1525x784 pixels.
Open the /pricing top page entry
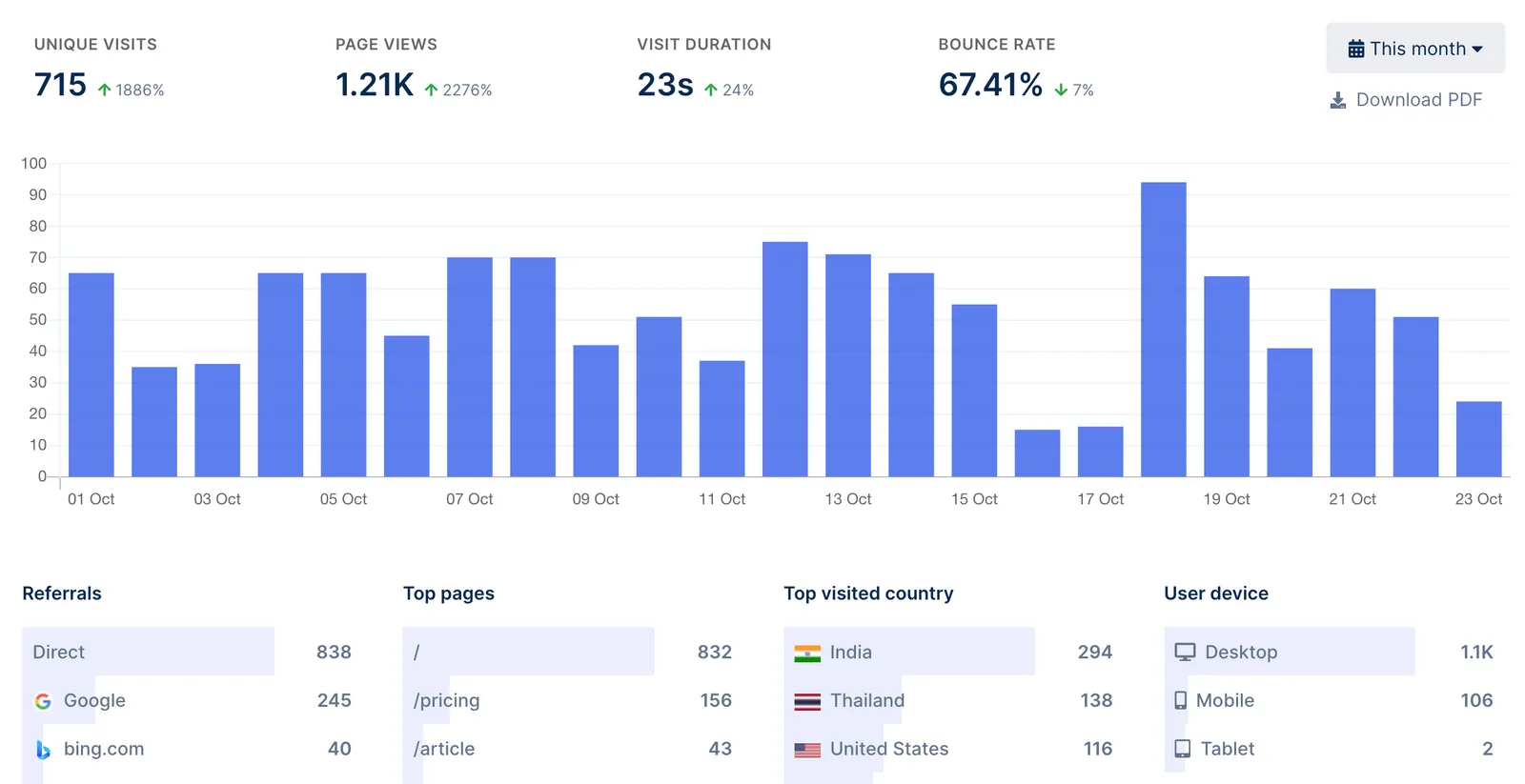coord(447,701)
